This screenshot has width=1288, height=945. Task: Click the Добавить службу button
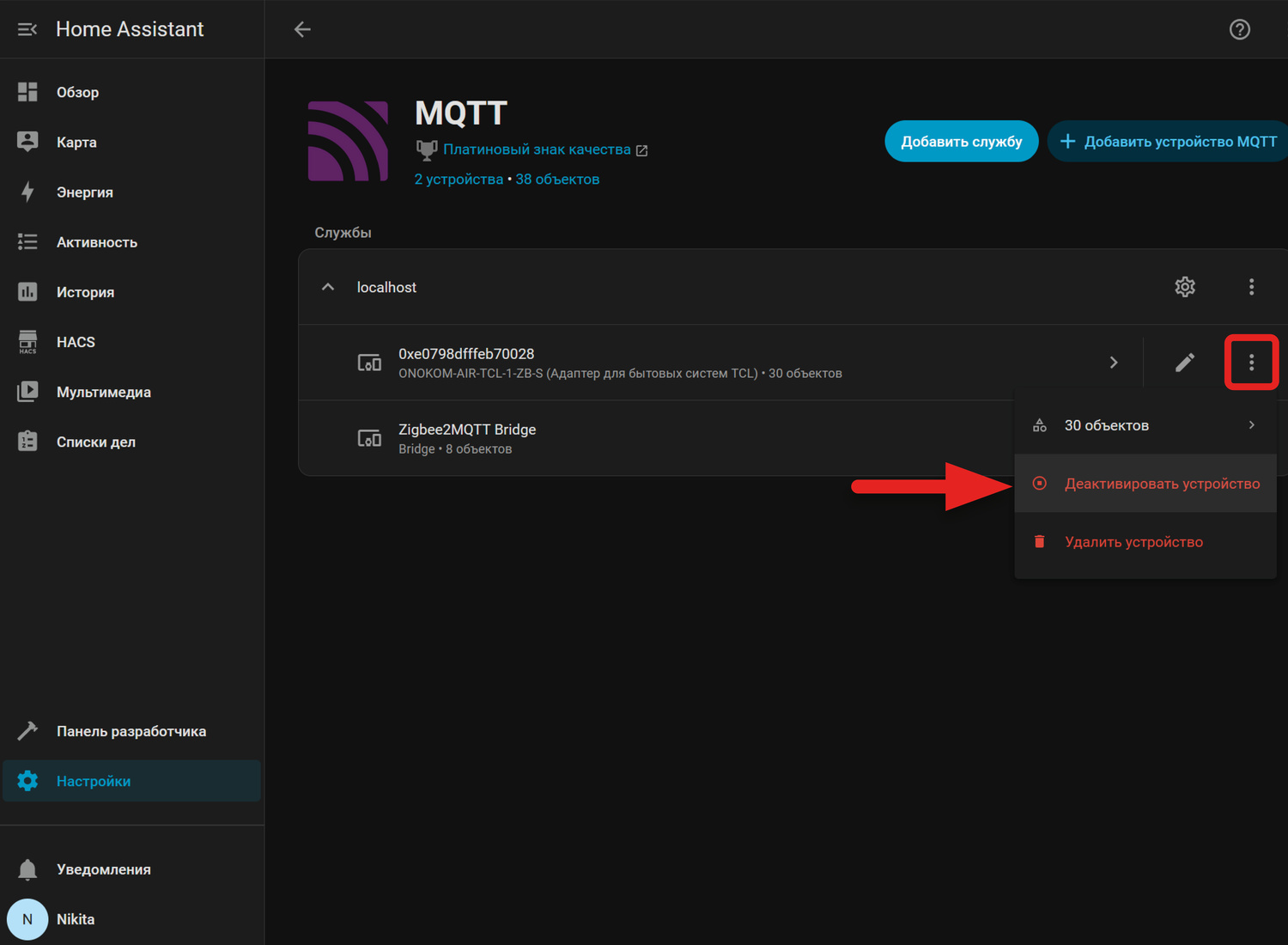[961, 142]
